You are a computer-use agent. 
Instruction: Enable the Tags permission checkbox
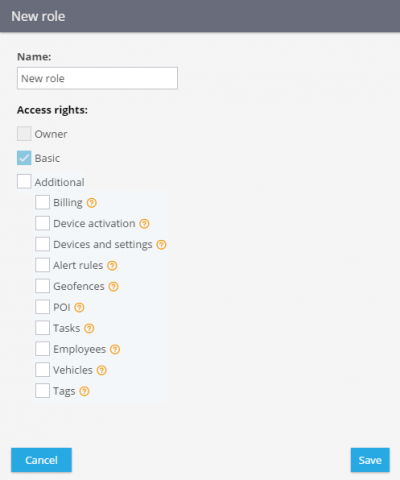click(x=42, y=391)
